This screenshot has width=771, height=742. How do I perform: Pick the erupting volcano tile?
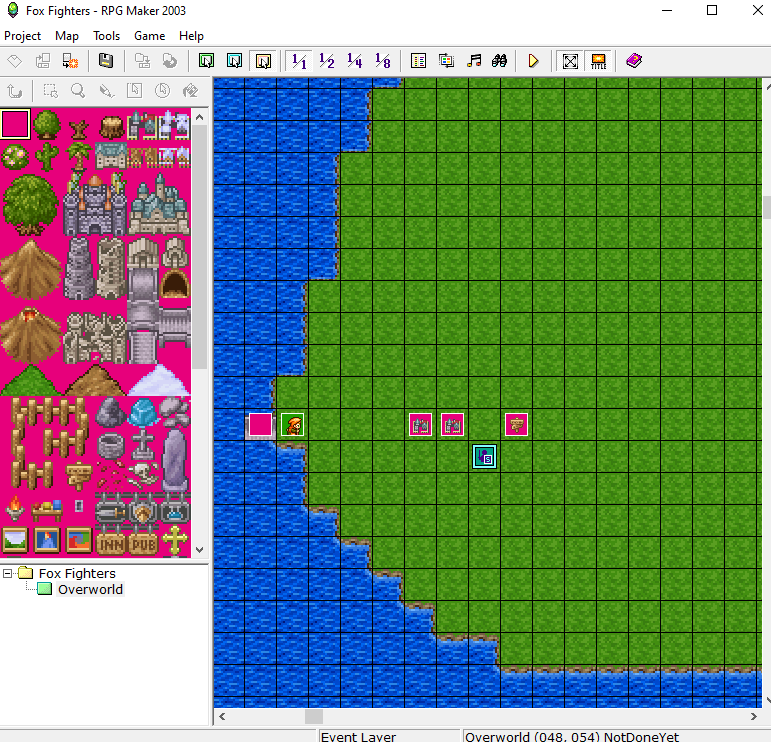[30, 334]
